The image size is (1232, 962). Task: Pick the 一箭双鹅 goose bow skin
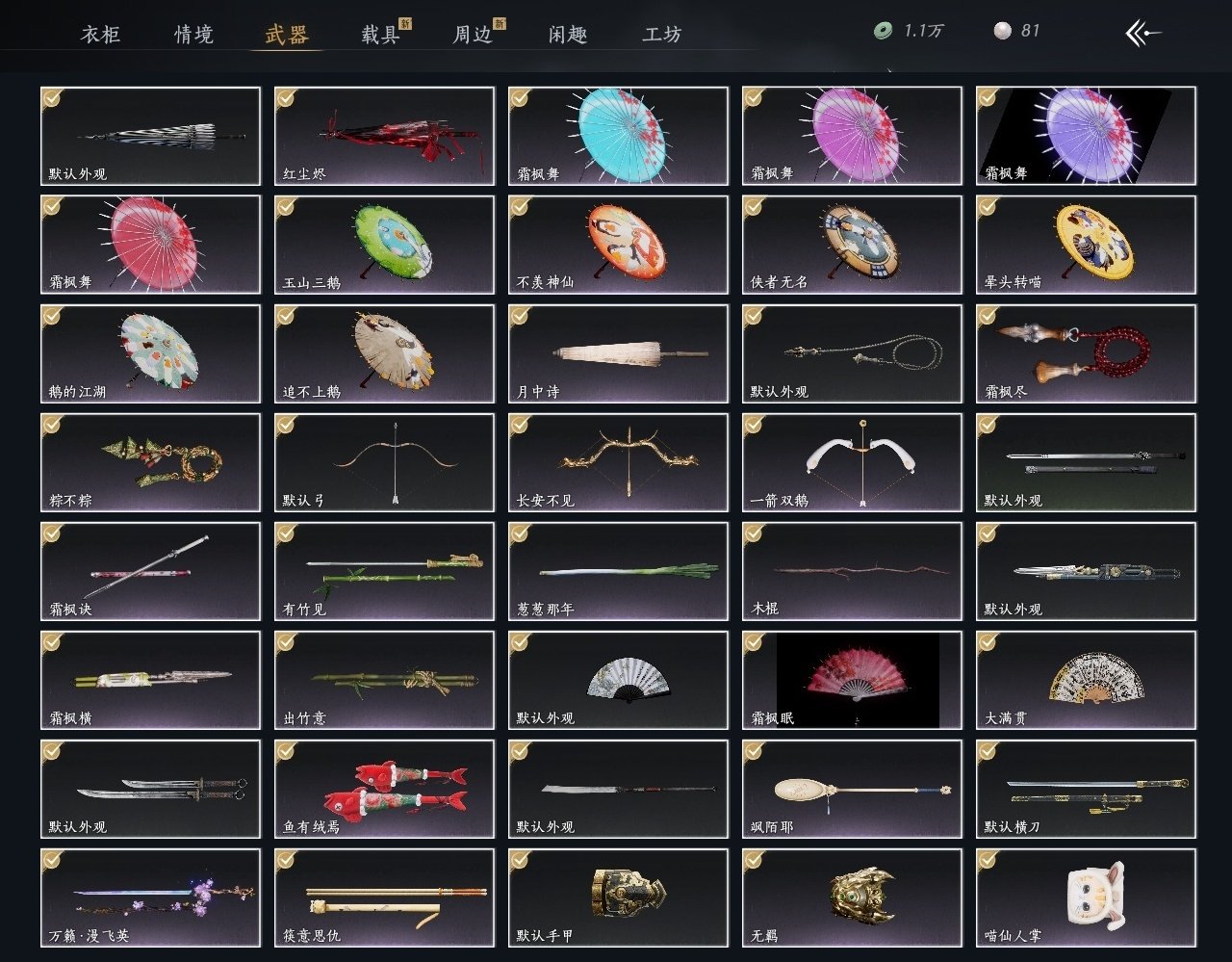pos(852,462)
